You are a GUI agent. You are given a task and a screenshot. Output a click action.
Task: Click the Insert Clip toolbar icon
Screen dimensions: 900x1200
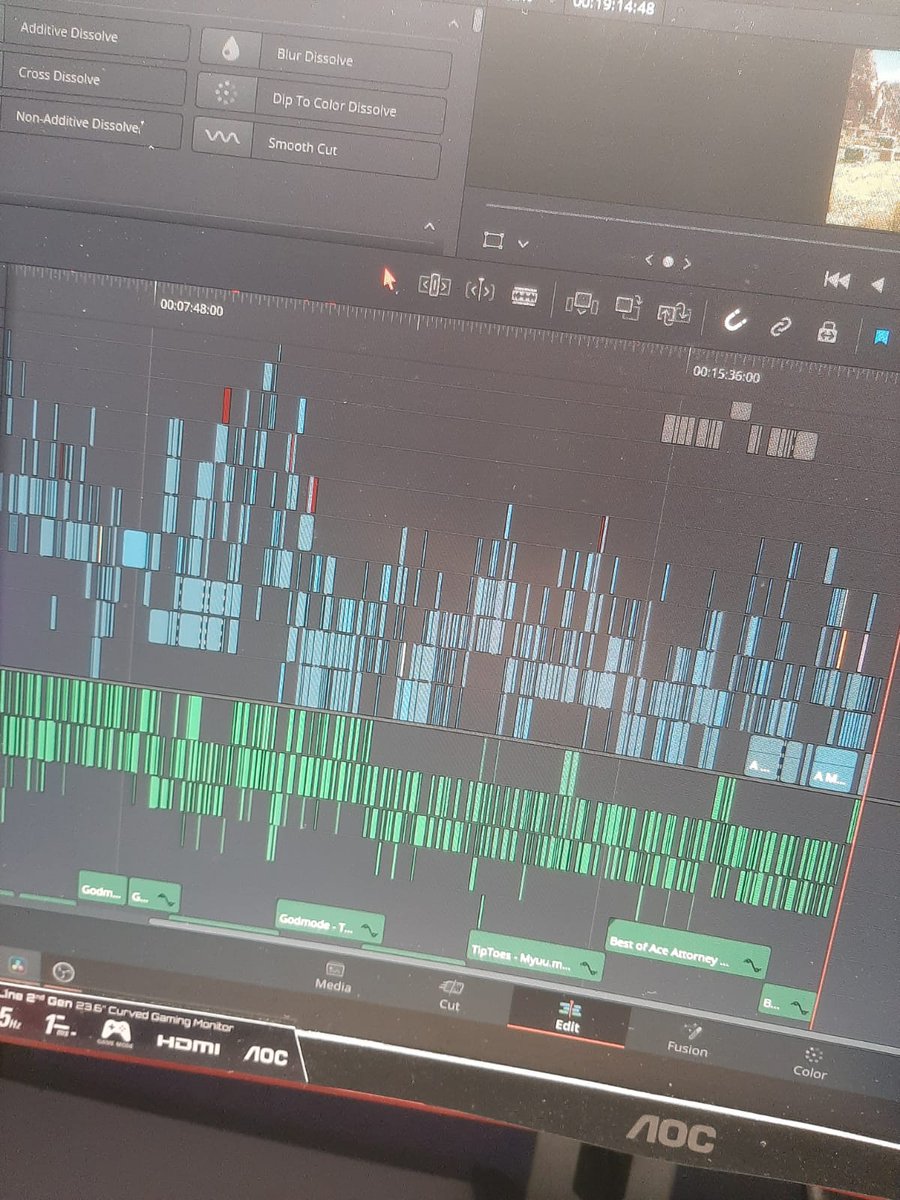(x=581, y=303)
